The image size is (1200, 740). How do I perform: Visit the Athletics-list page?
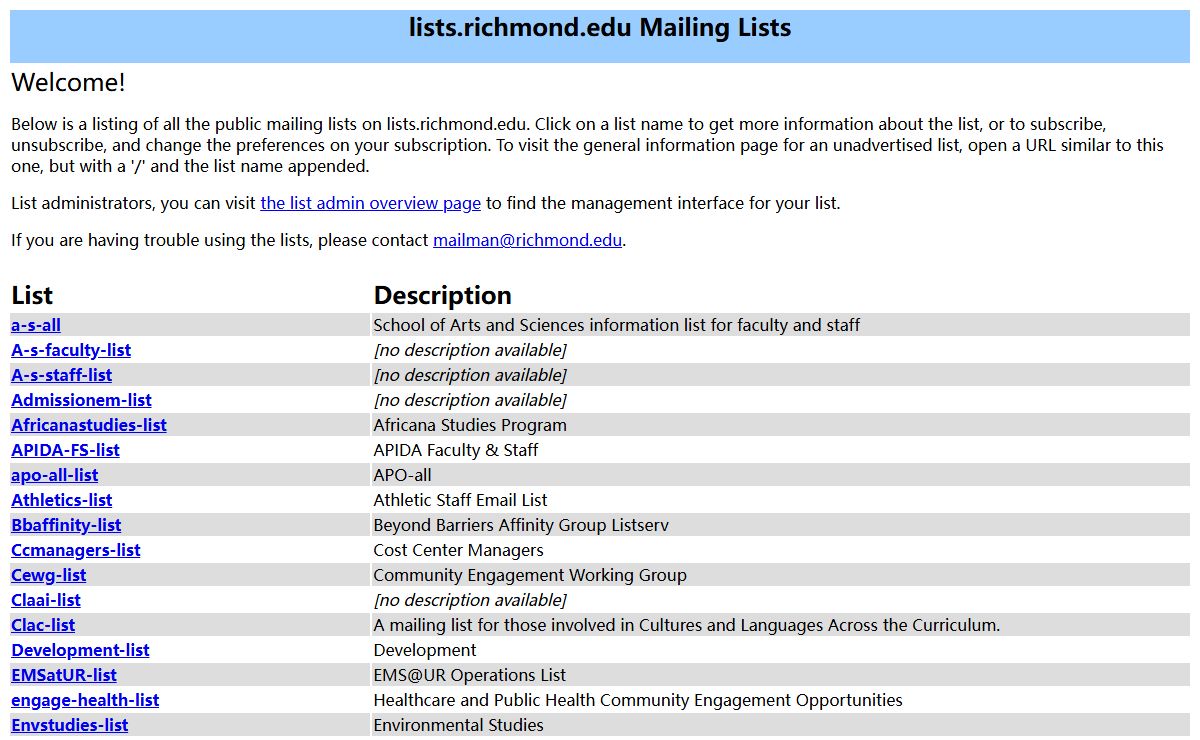62,500
